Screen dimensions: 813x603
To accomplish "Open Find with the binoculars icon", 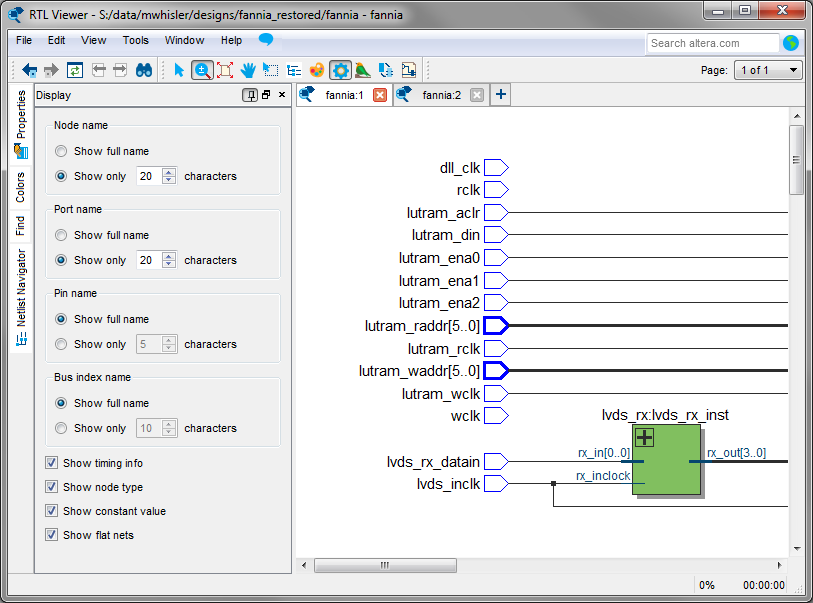I will 143,70.
